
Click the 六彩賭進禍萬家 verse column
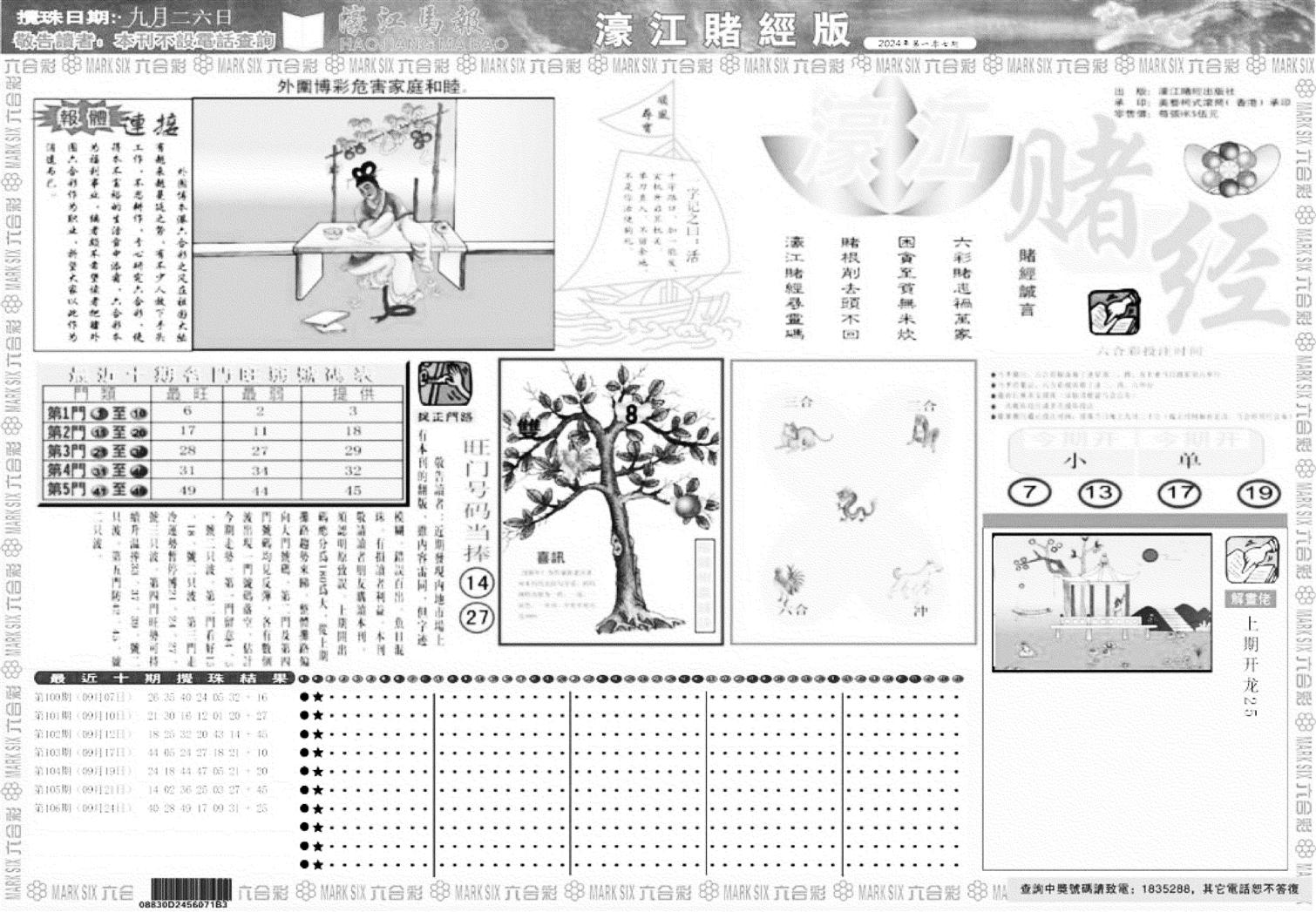point(962,287)
